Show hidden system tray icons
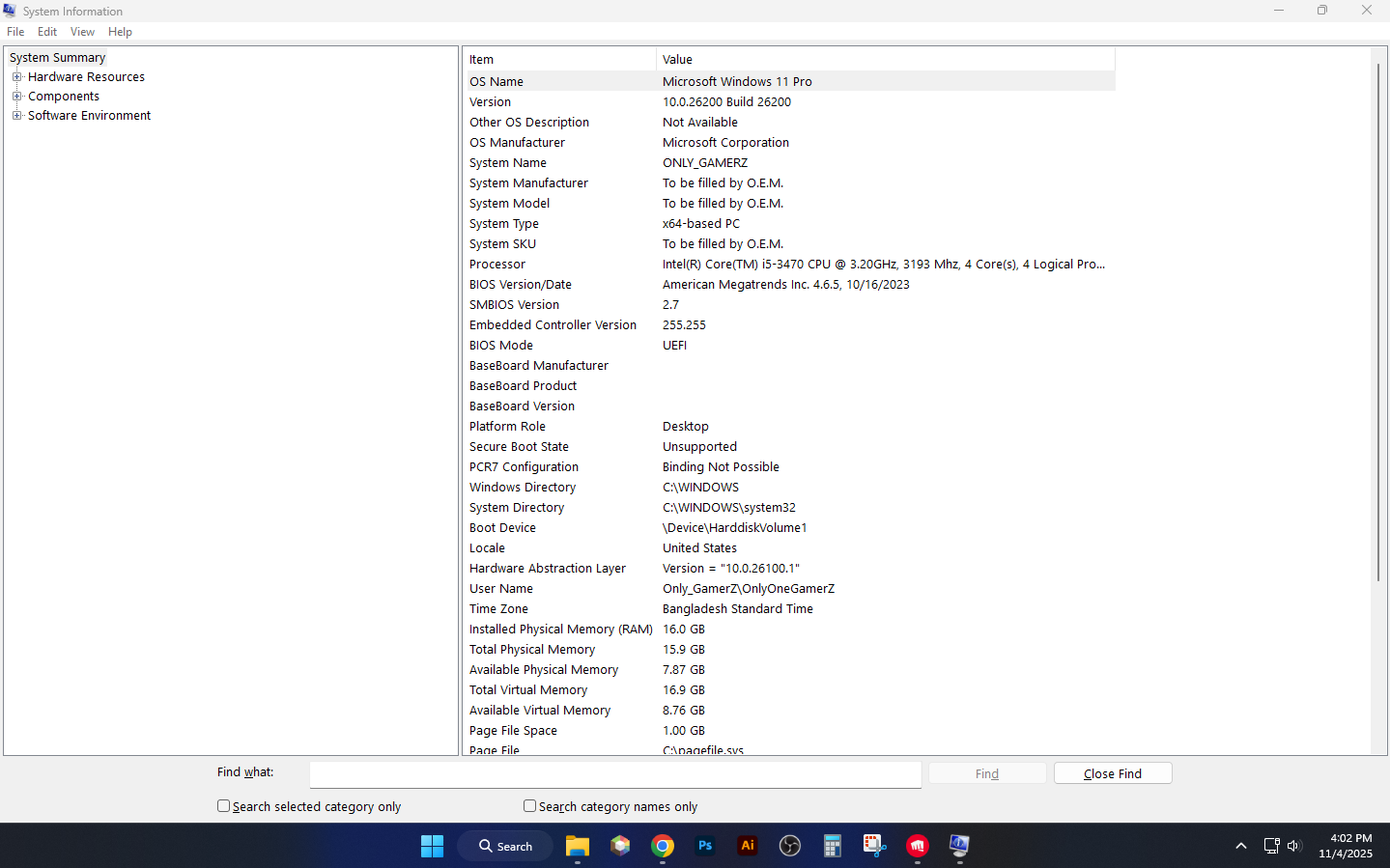This screenshot has width=1390, height=868. (x=1241, y=846)
